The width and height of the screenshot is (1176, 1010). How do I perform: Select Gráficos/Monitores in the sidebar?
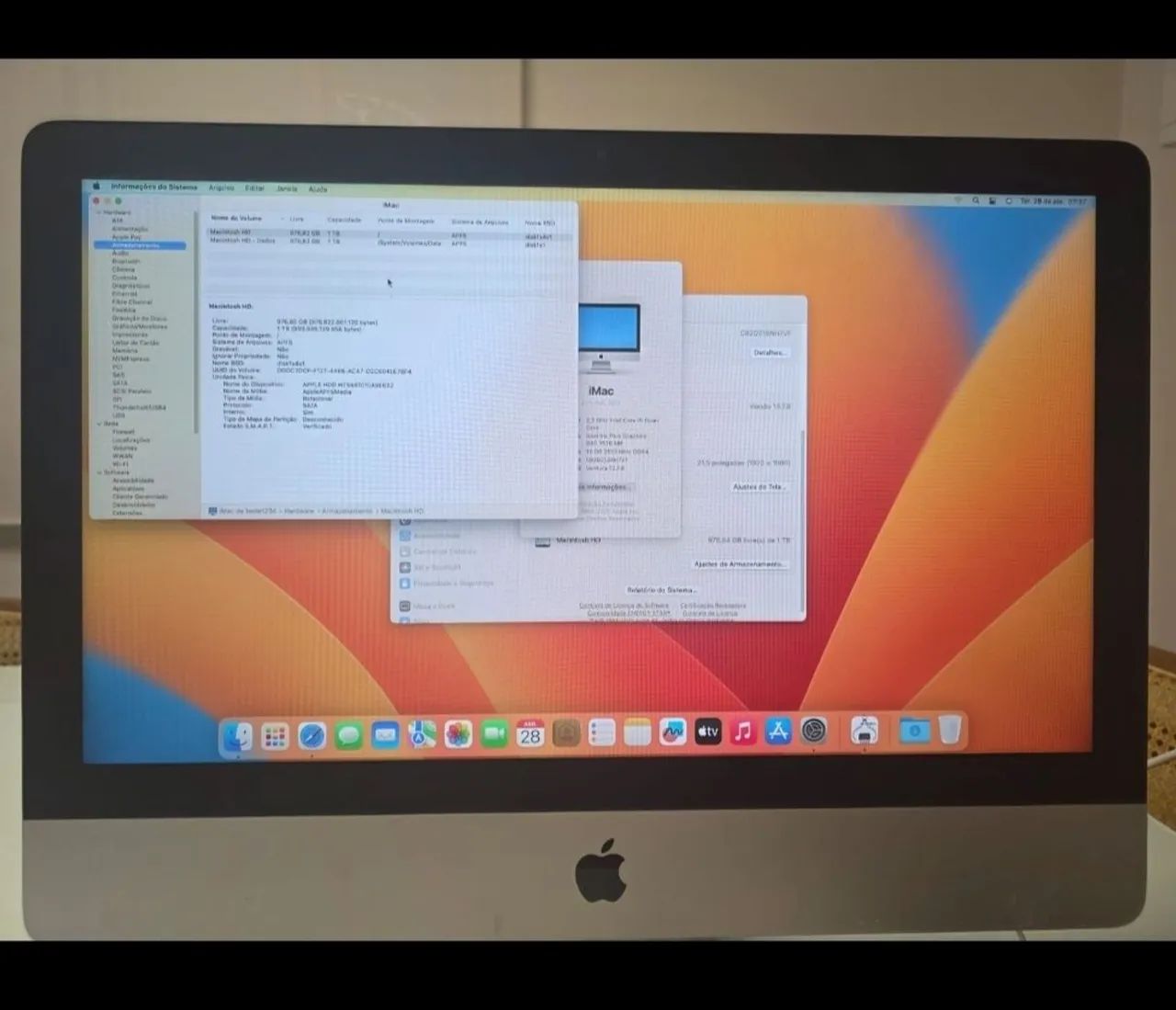(x=140, y=326)
